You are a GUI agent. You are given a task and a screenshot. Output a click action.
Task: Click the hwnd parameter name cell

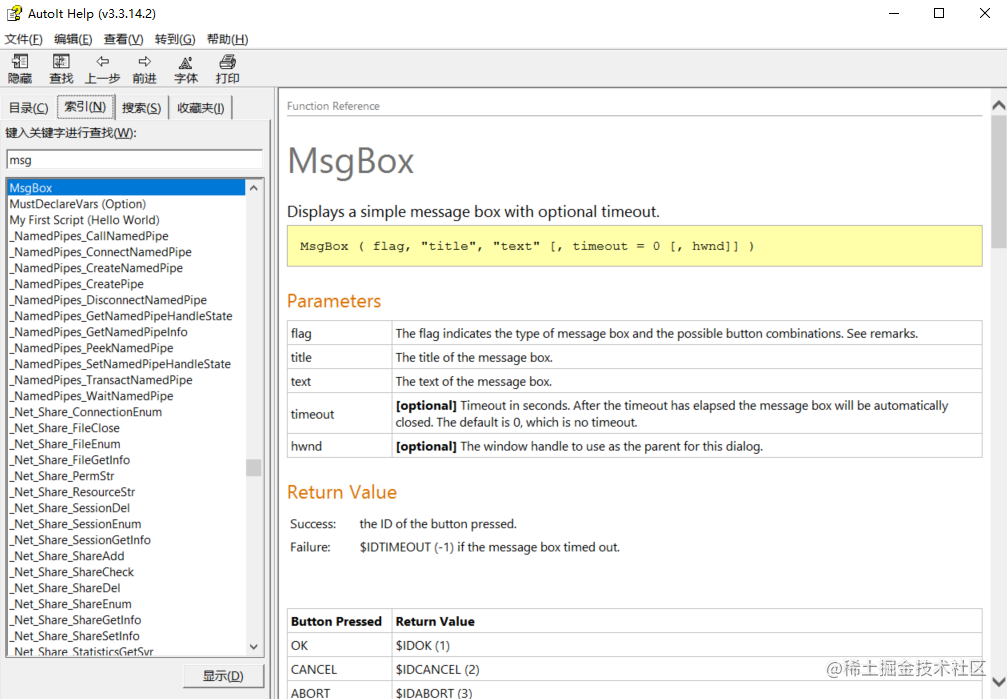click(x=339, y=446)
